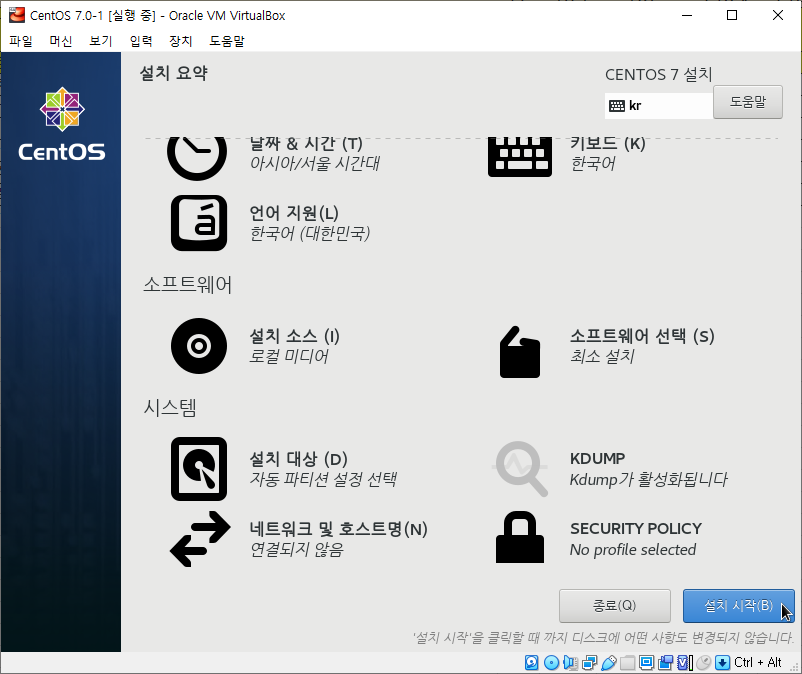Click the CENTOS 7 설치 heading
The image size is (802, 674).
tap(659, 75)
